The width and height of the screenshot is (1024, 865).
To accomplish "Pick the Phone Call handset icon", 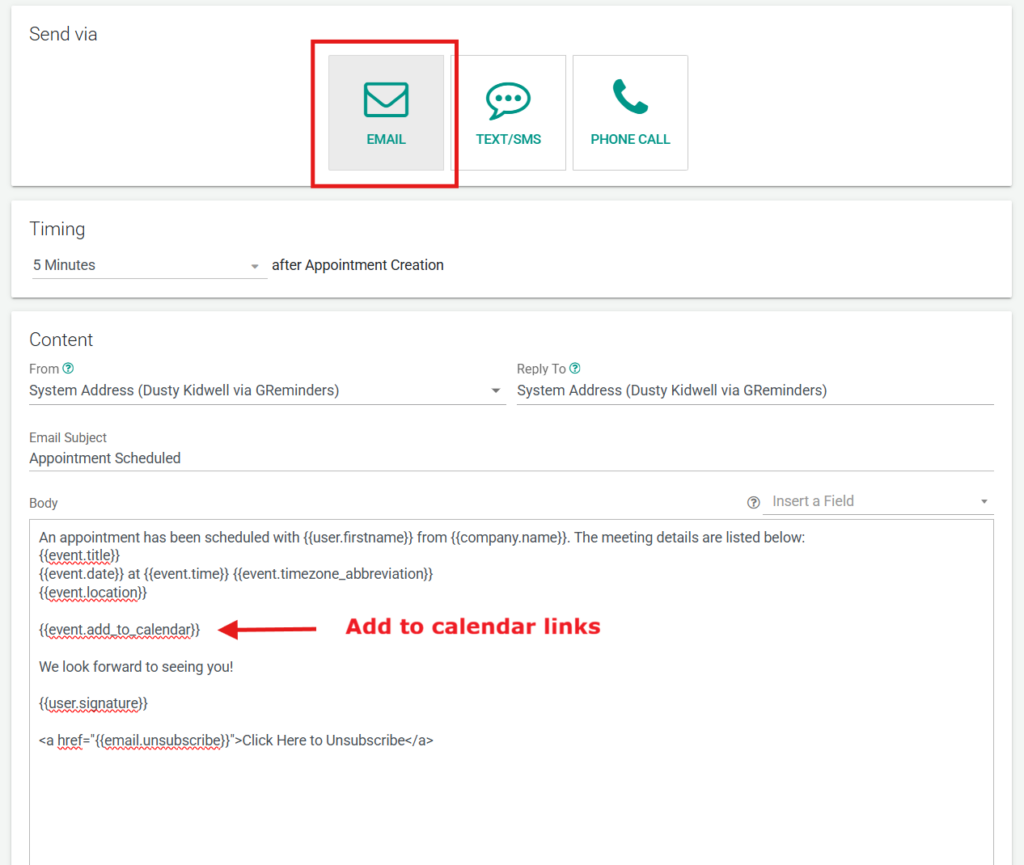I will pos(630,97).
